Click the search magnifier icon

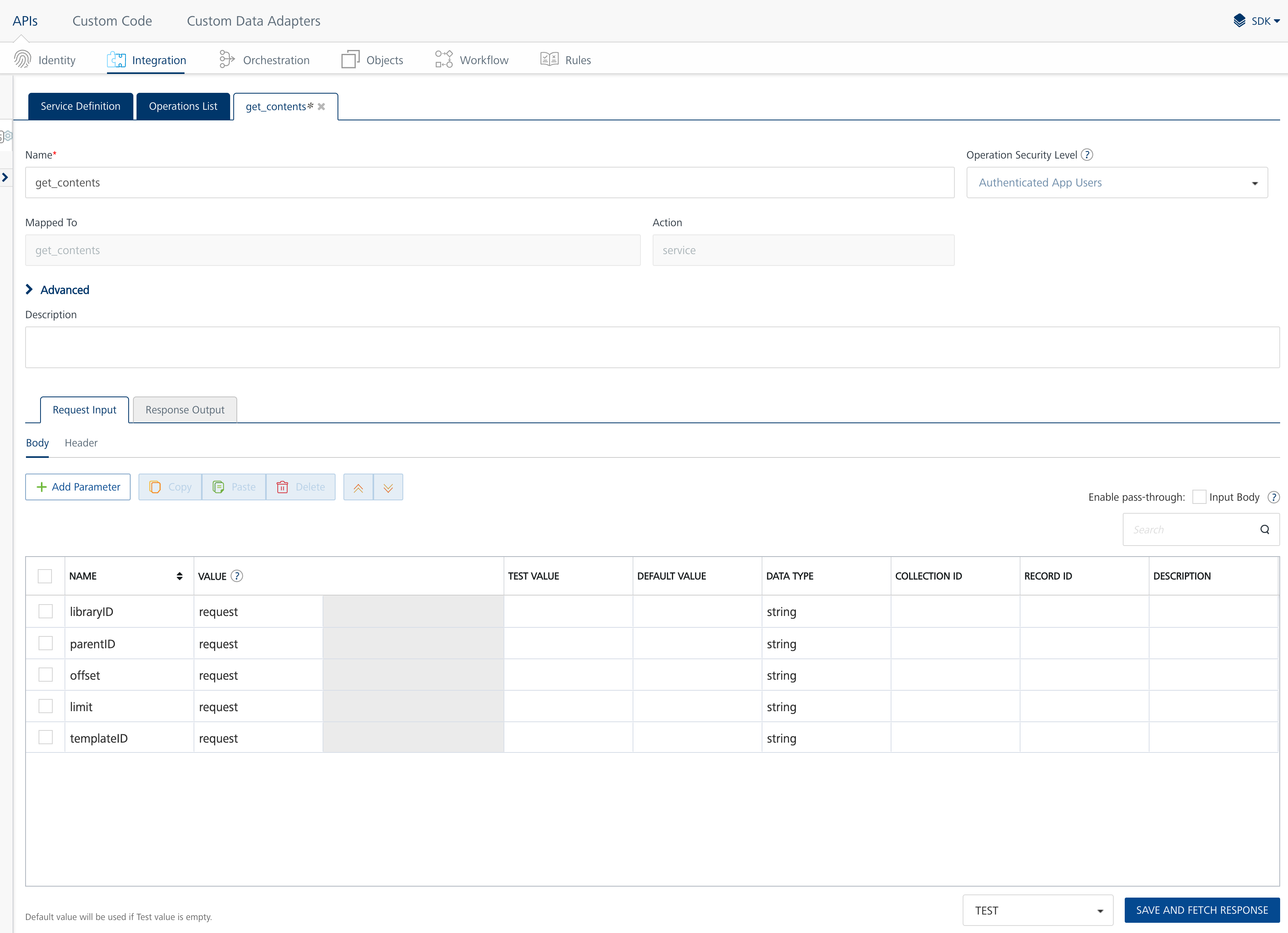1264,530
